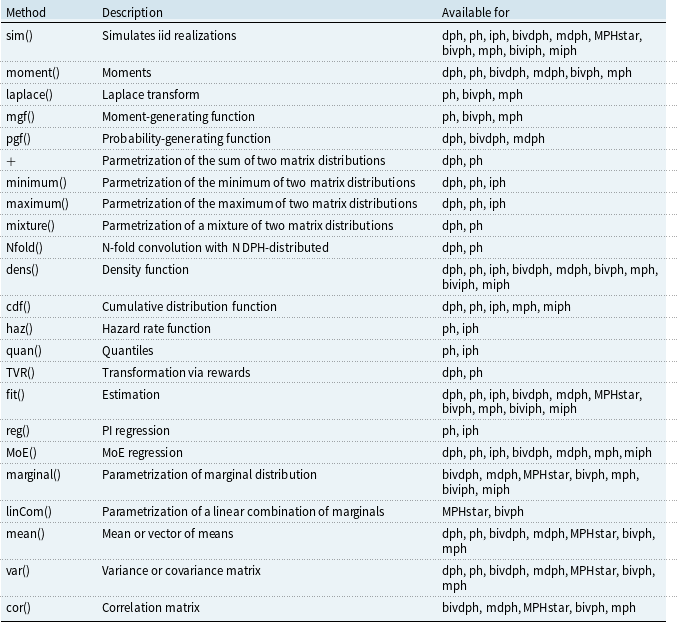Click the Density function description

point(145,270)
